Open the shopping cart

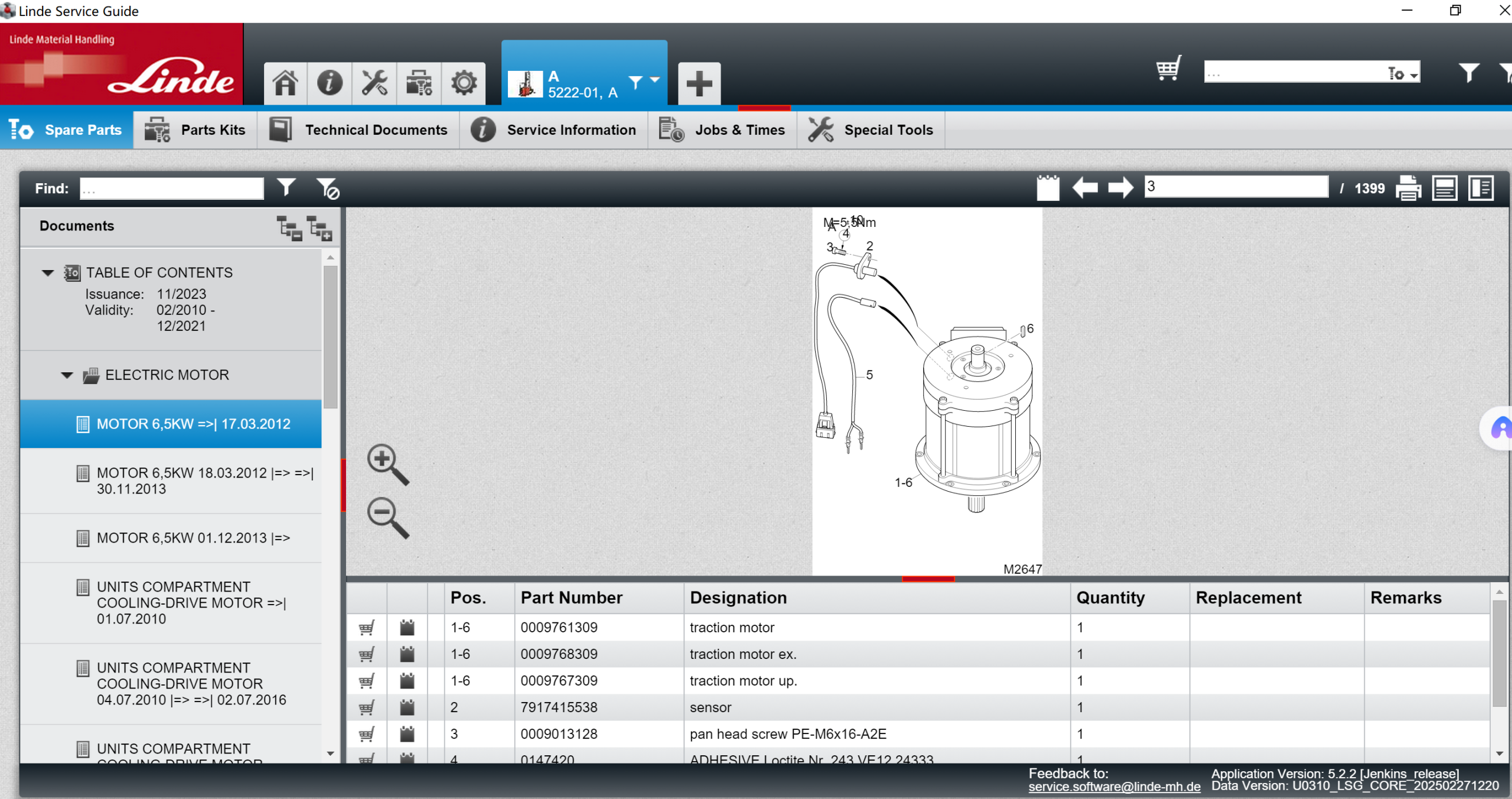pyautogui.click(x=1168, y=69)
